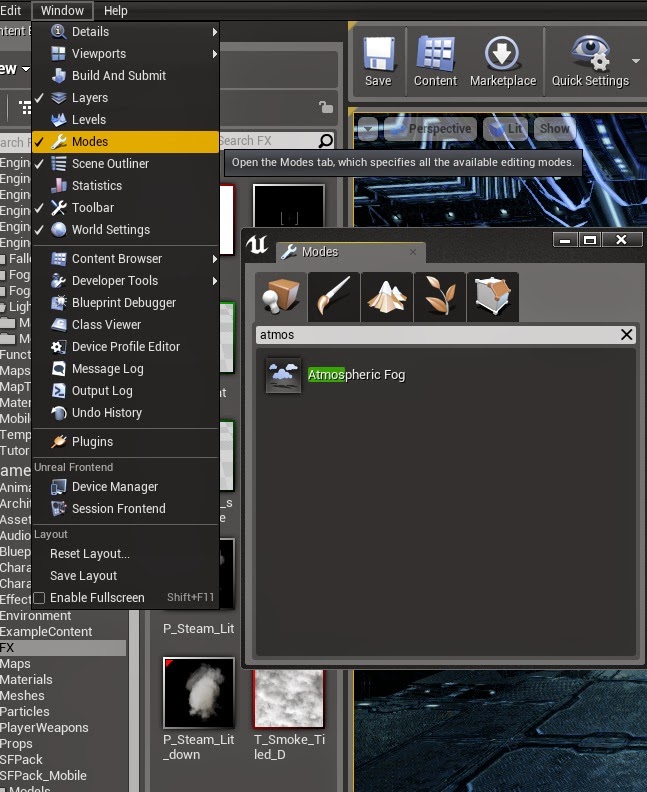
Task: Close the Modes tab
Action: (413, 252)
